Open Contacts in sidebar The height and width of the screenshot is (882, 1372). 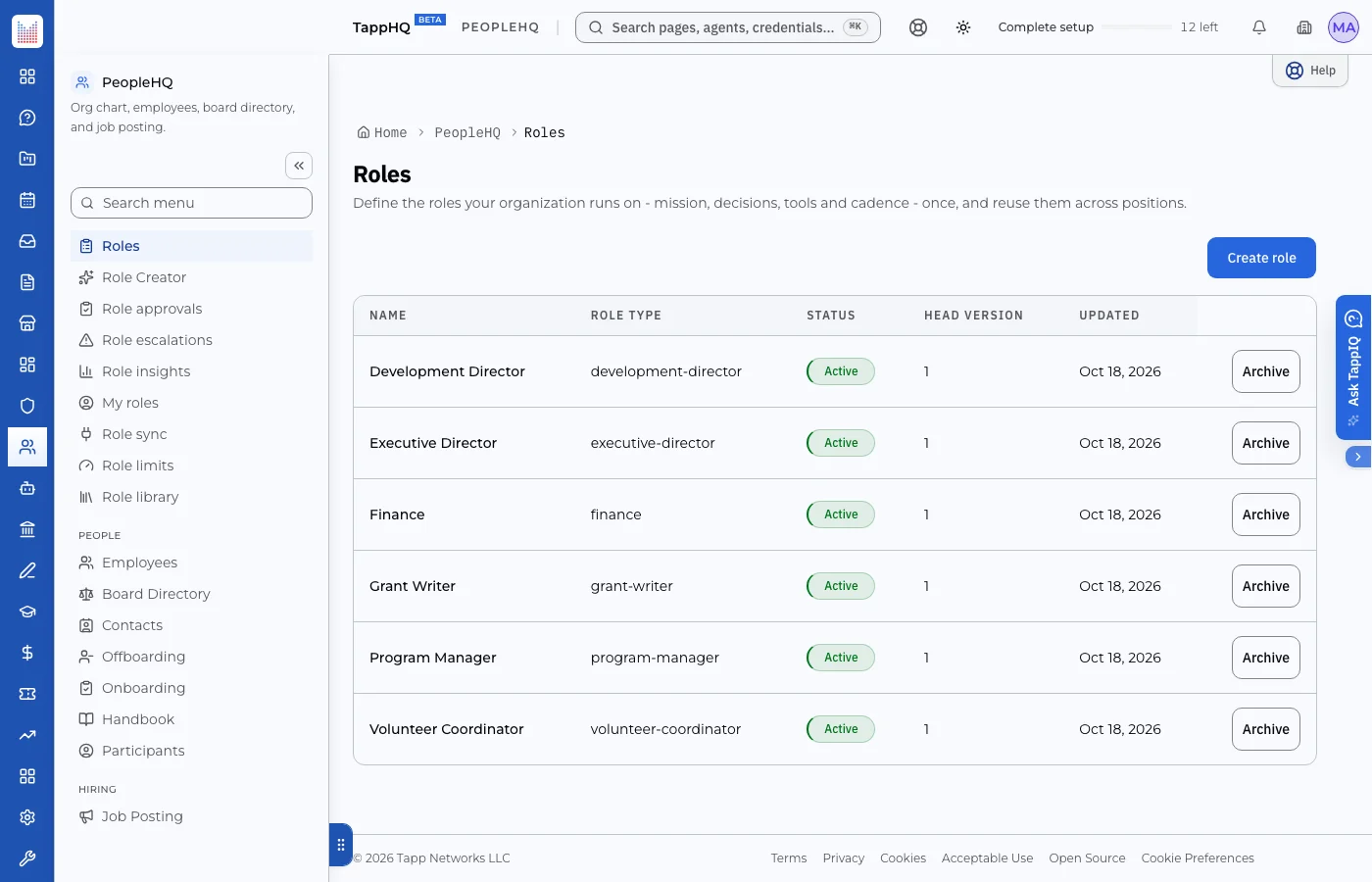192,625
